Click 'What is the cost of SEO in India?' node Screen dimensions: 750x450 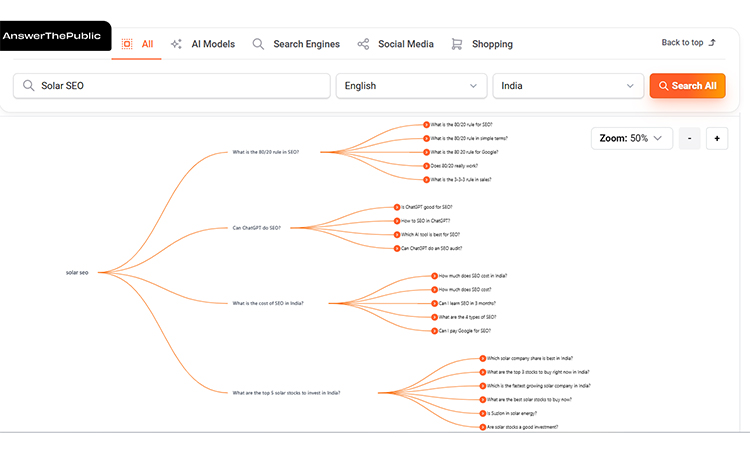[x=268, y=303]
